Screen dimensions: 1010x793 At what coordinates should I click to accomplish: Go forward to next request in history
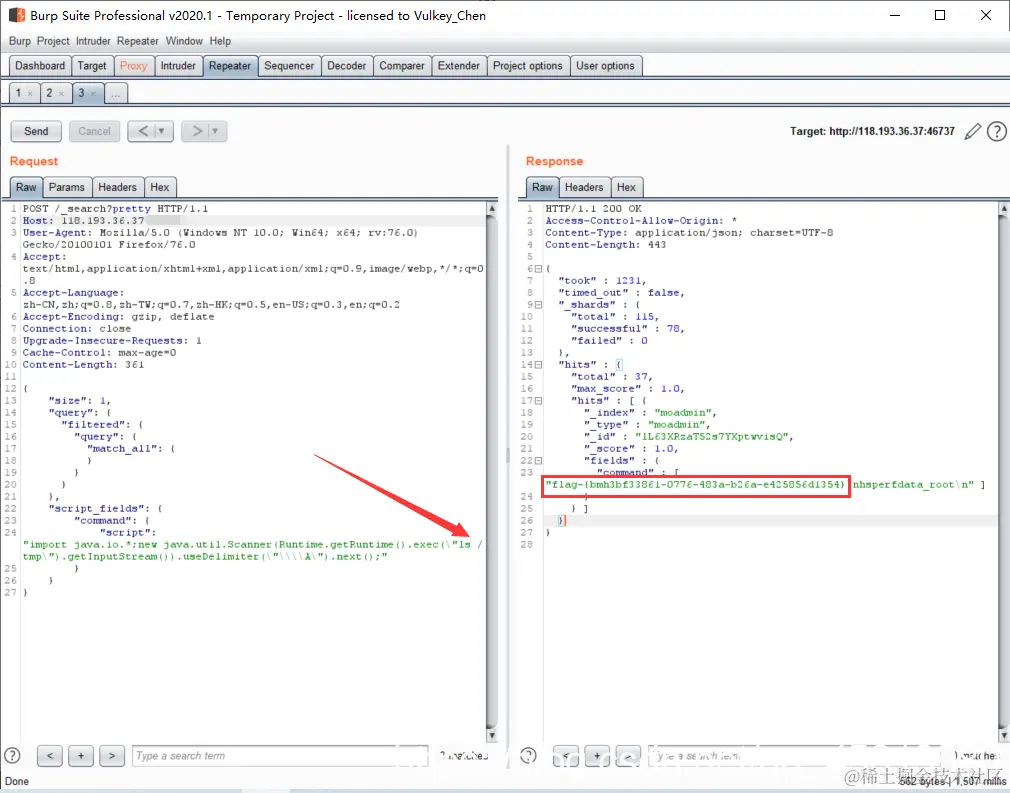click(196, 131)
